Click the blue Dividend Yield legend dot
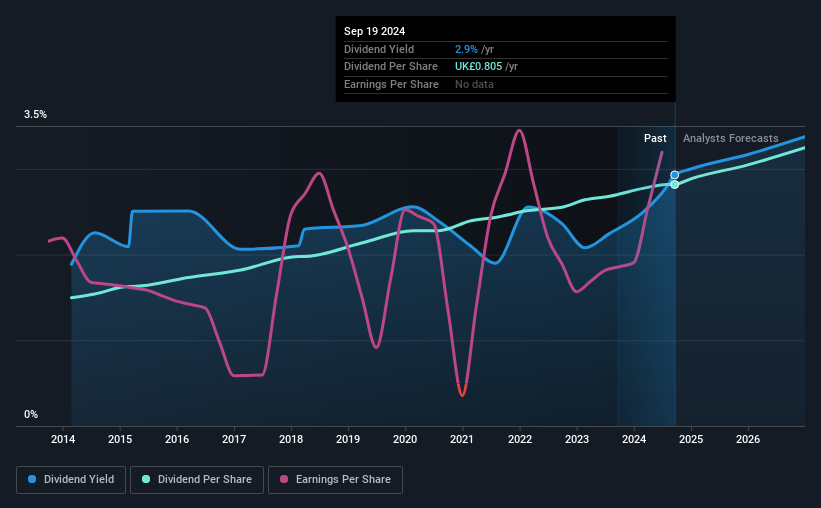Image resolution: width=821 pixels, height=508 pixels. click(32, 479)
